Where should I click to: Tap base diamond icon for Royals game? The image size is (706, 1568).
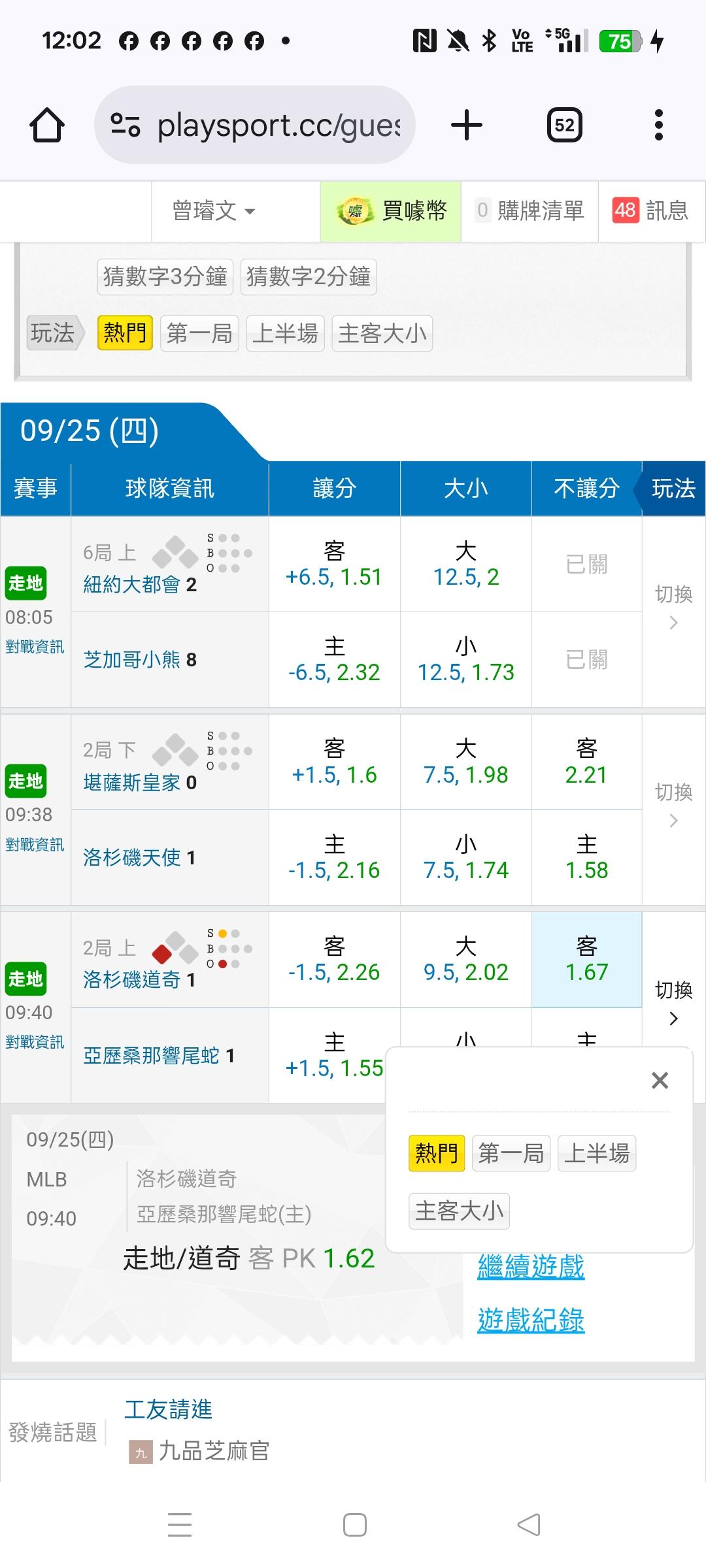coord(175,750)
